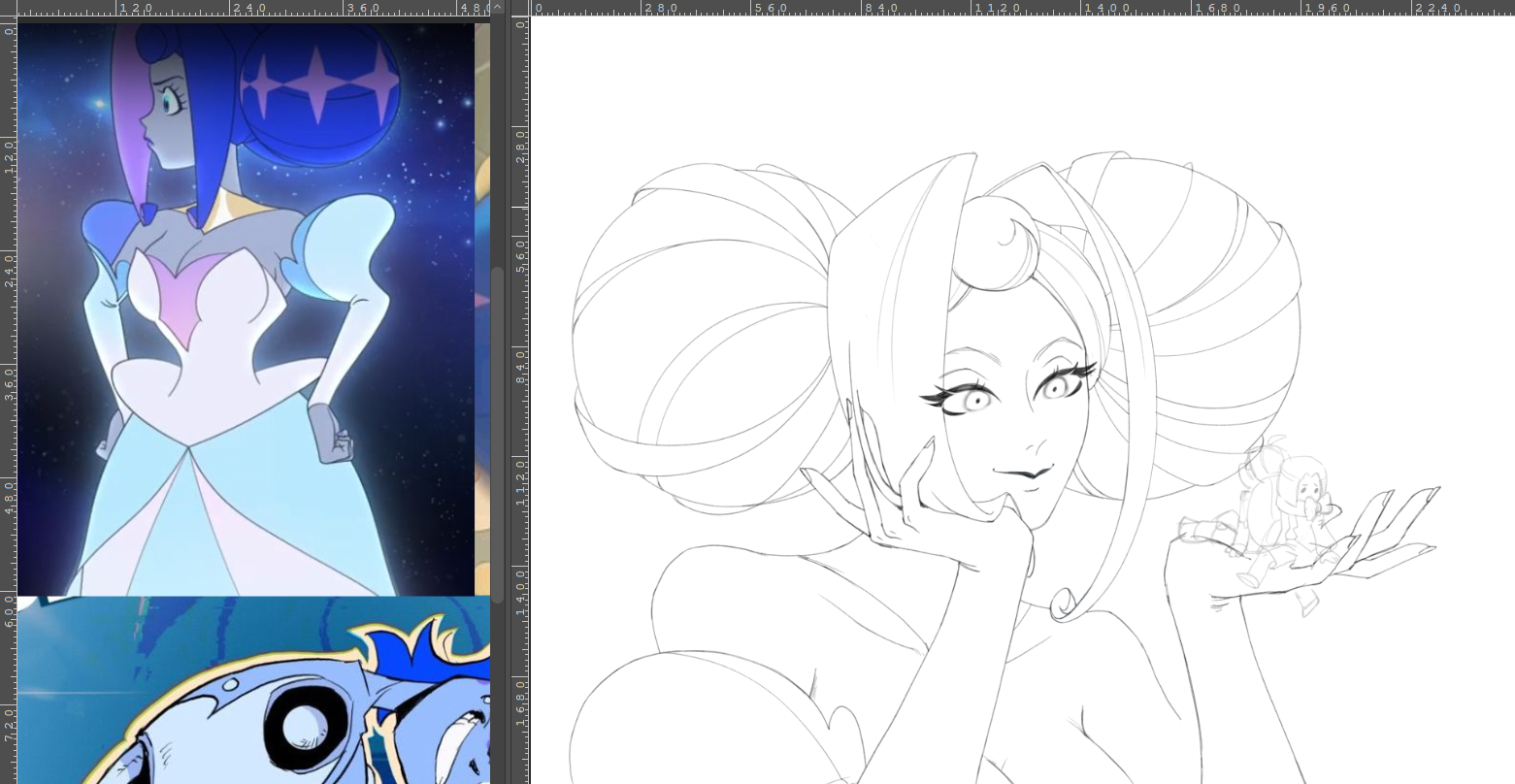Click the scroll-up arrow above the reference panel scrollbar
Image resolution: width=1515 pixels, height=784 pixels.
pyautogui.click(x=497, y=8)
